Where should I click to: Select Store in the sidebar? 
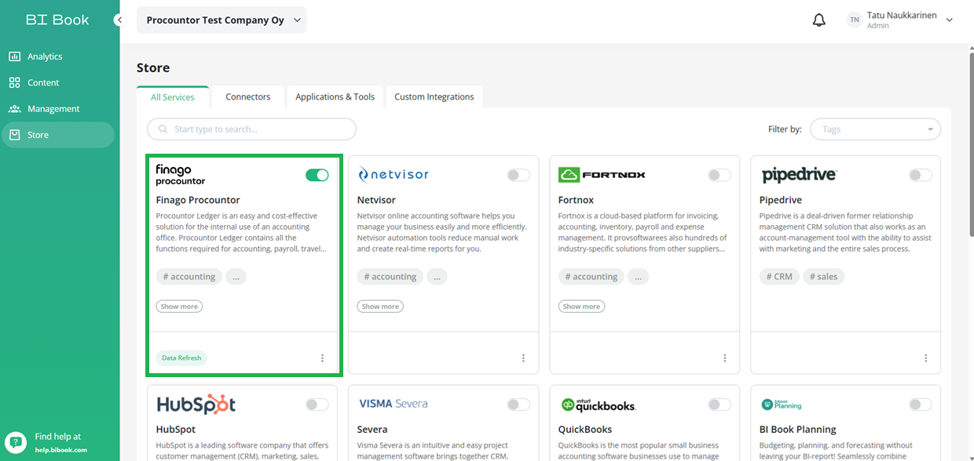pyautogui.click(x=57, y=135)
